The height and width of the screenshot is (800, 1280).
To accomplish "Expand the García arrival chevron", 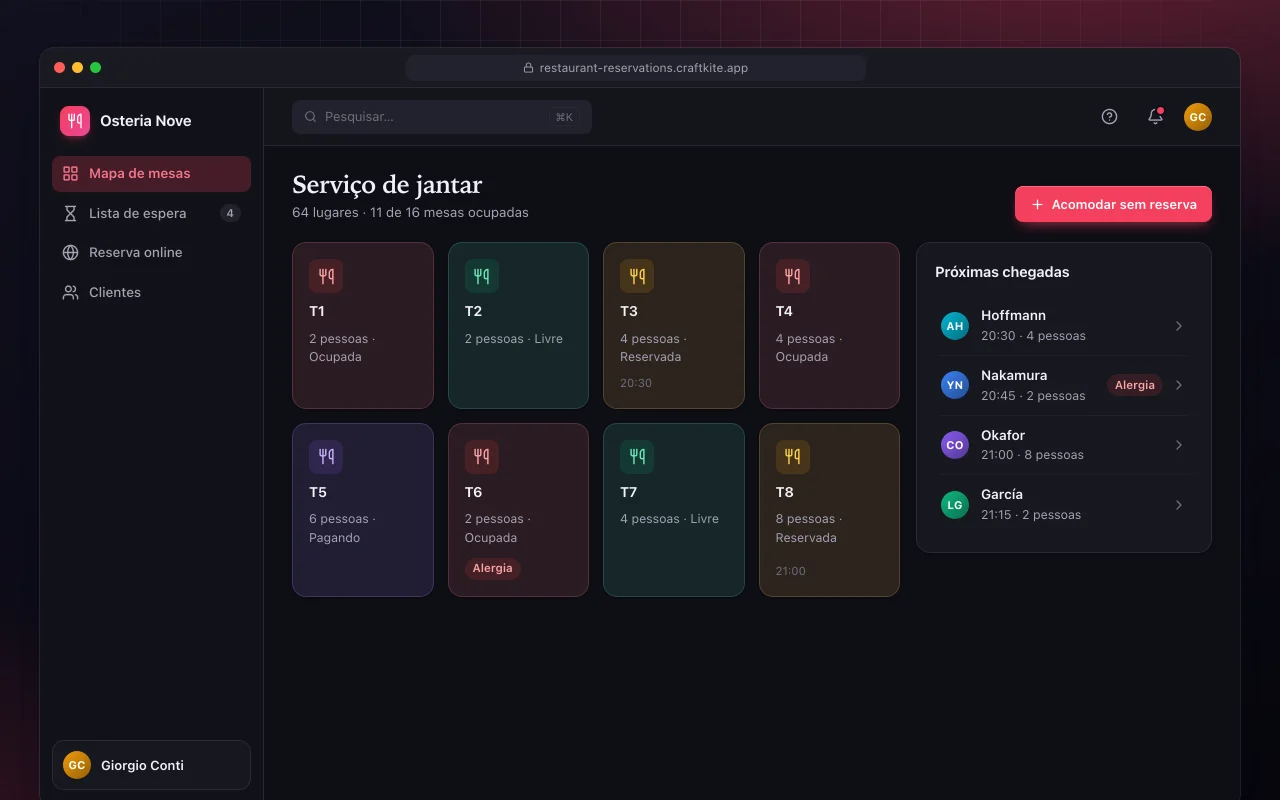I will (1179, 505).
